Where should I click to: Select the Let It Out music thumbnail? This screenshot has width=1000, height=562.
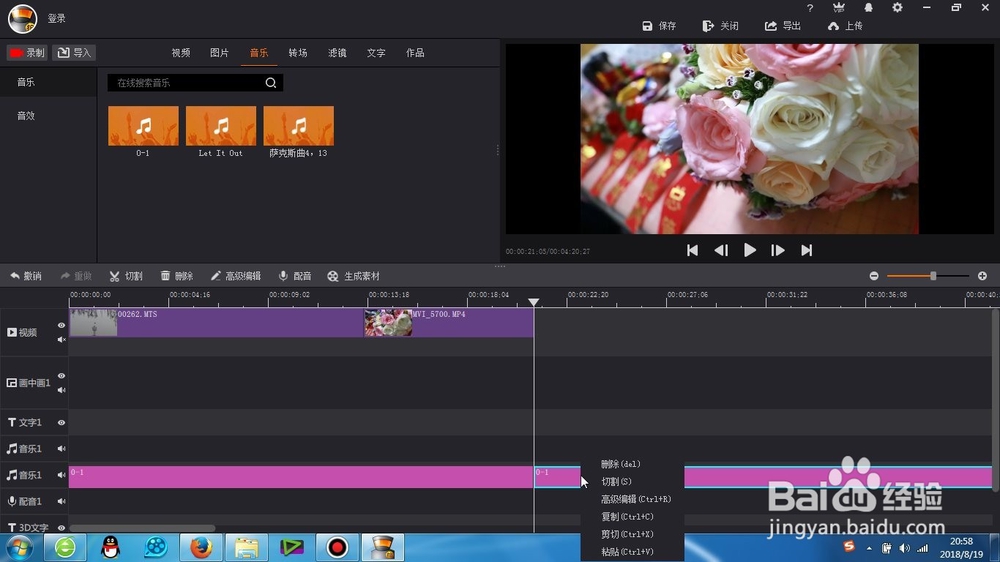[221, 126]
